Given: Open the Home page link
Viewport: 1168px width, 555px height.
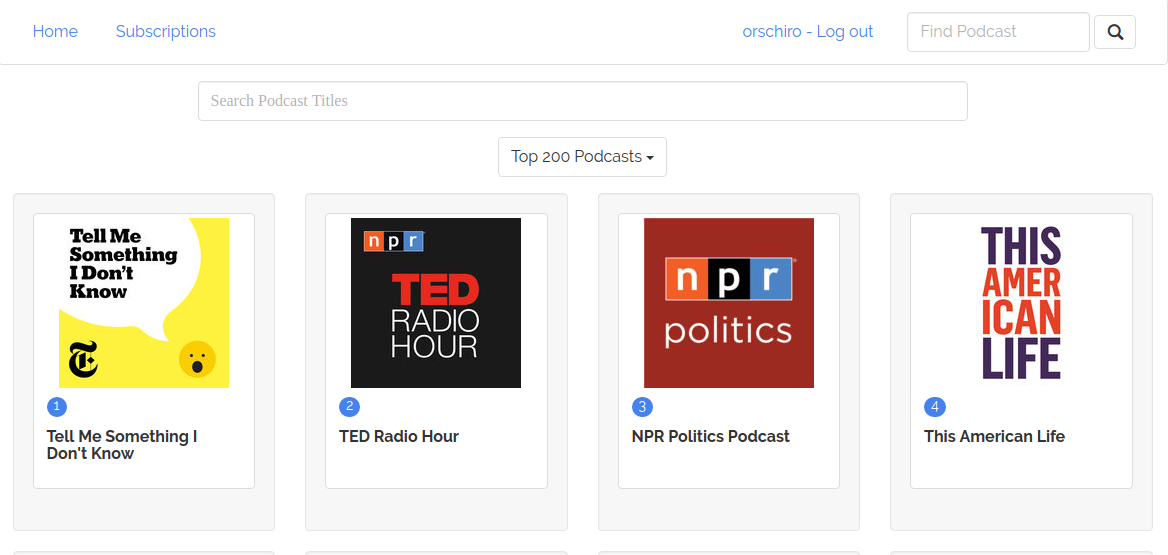Looking at the screenshot, I should click(x=55, y=31).
